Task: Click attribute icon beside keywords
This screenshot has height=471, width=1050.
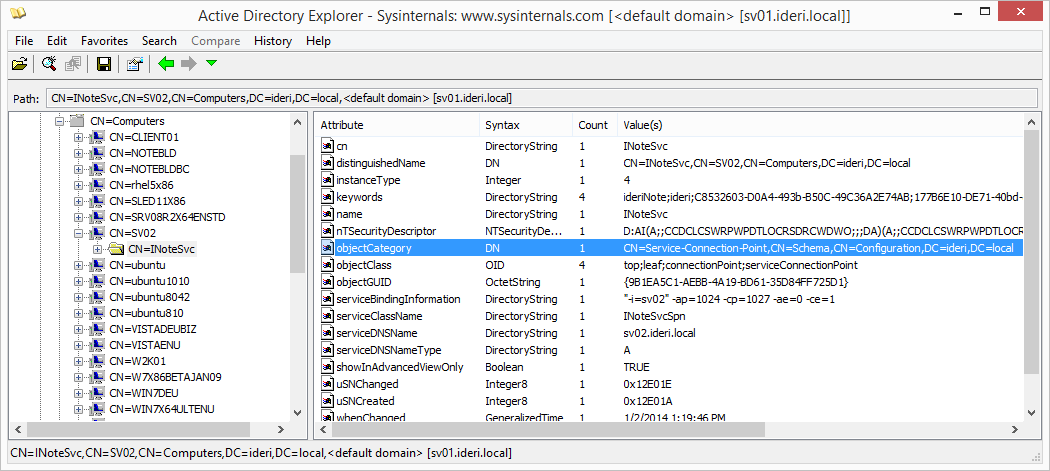Action: 327,197
